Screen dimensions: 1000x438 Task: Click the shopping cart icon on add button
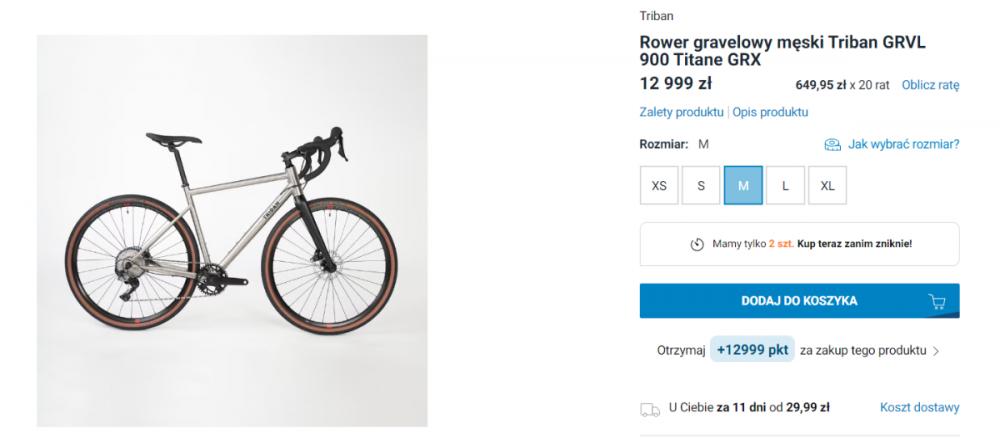coord(936,302)
